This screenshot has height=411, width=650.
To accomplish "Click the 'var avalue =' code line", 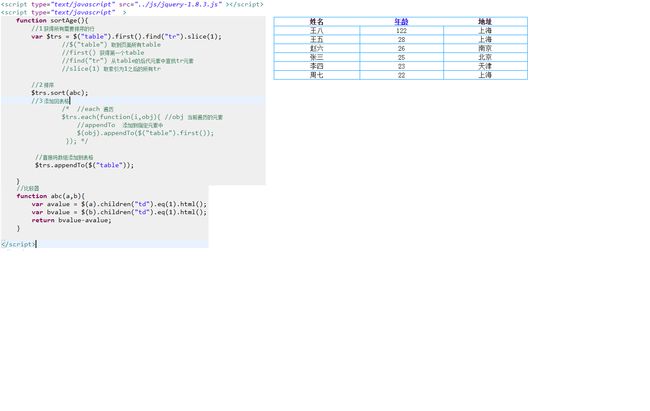I will point(119,204).
